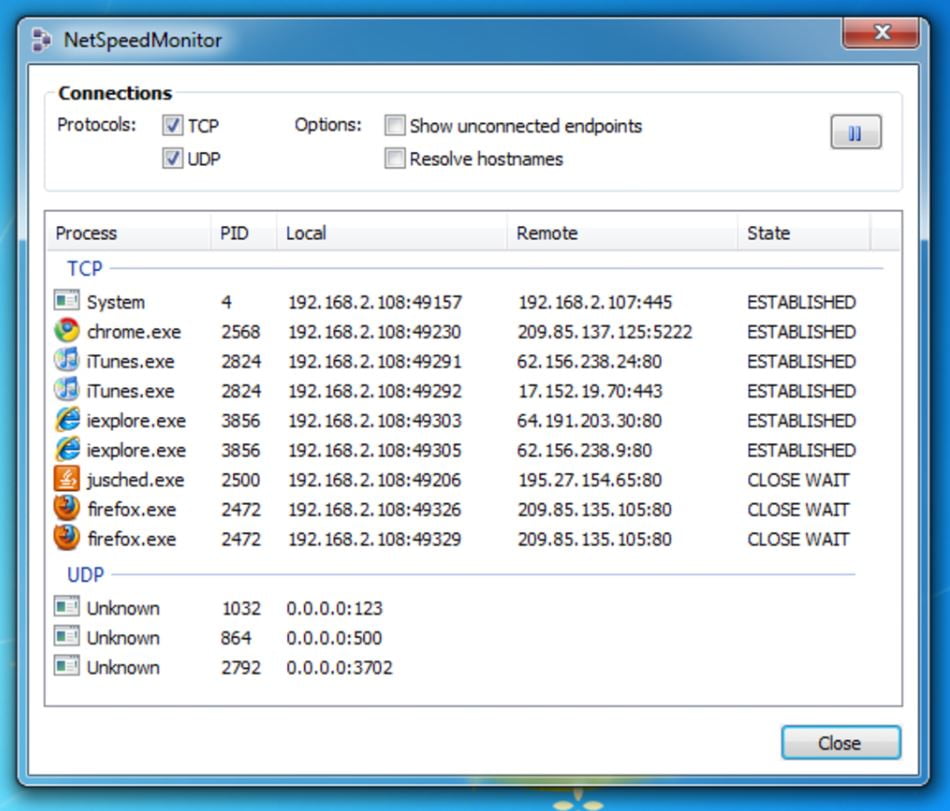Click UDP local address 0.0.0.0:123

coord(334,607)
